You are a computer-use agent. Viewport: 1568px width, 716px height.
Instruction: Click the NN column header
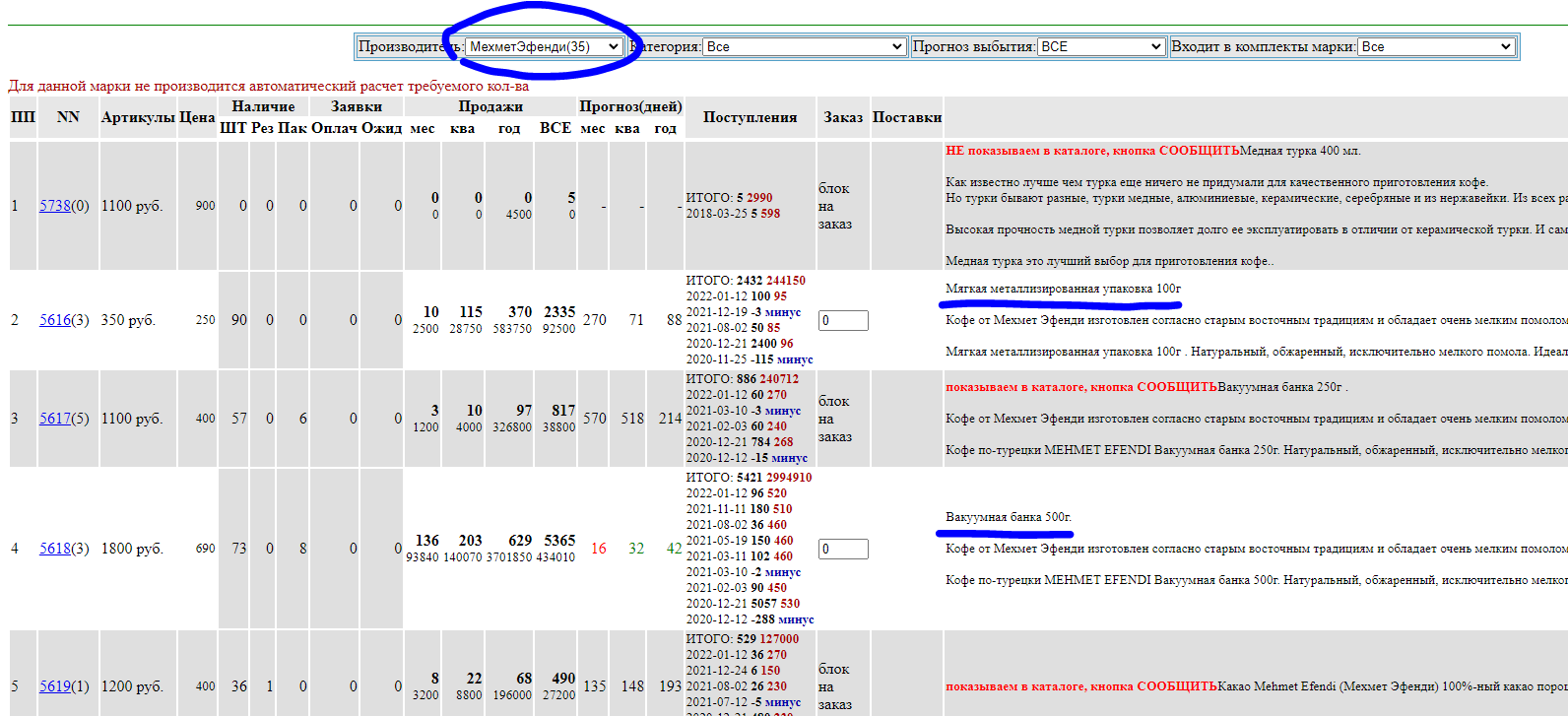pyautogui.click(x=68, y=117)
